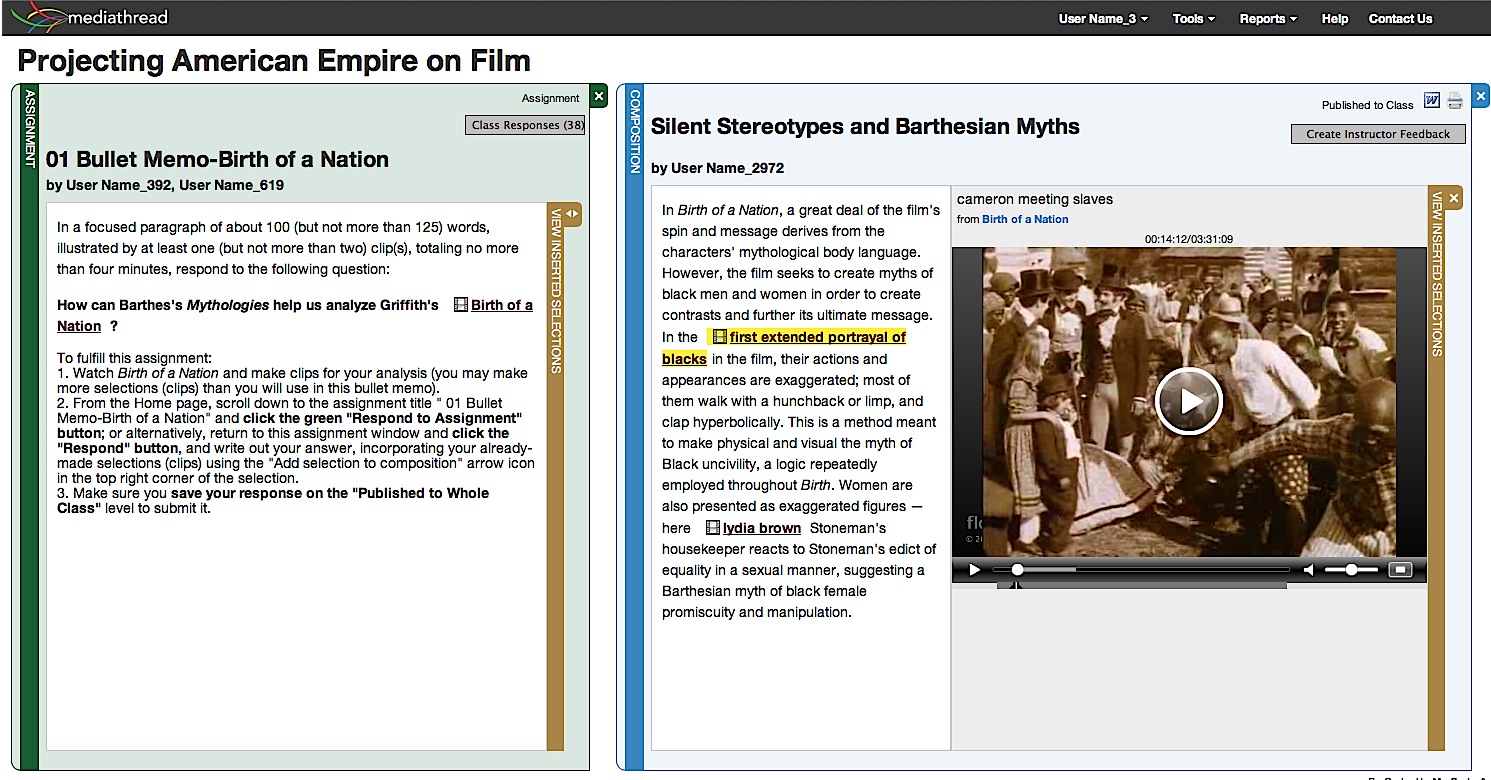Click the 'Published to Class' status text
The image size is (1491, 780).
click(x=1367, y=105)
